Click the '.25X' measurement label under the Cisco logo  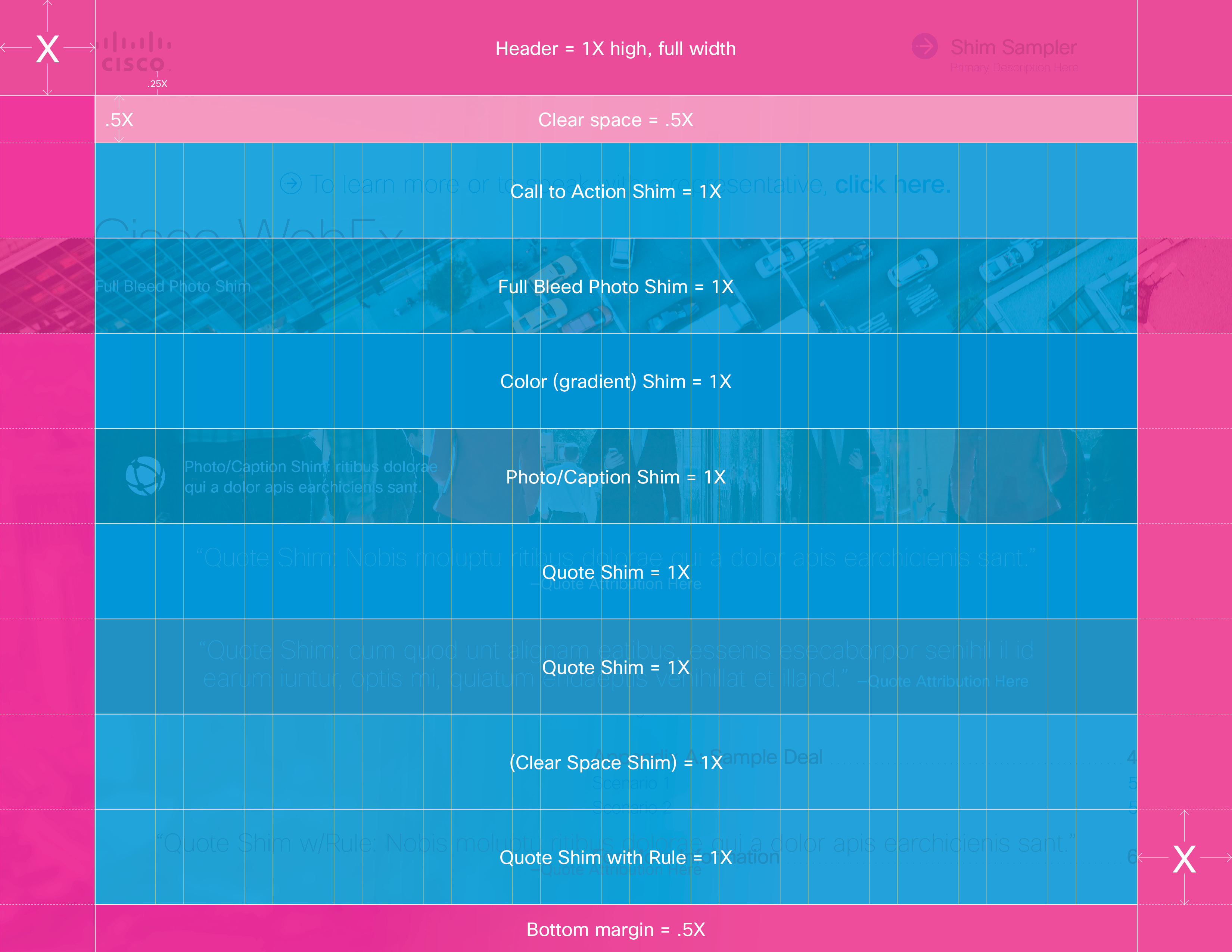coord(157,83)
